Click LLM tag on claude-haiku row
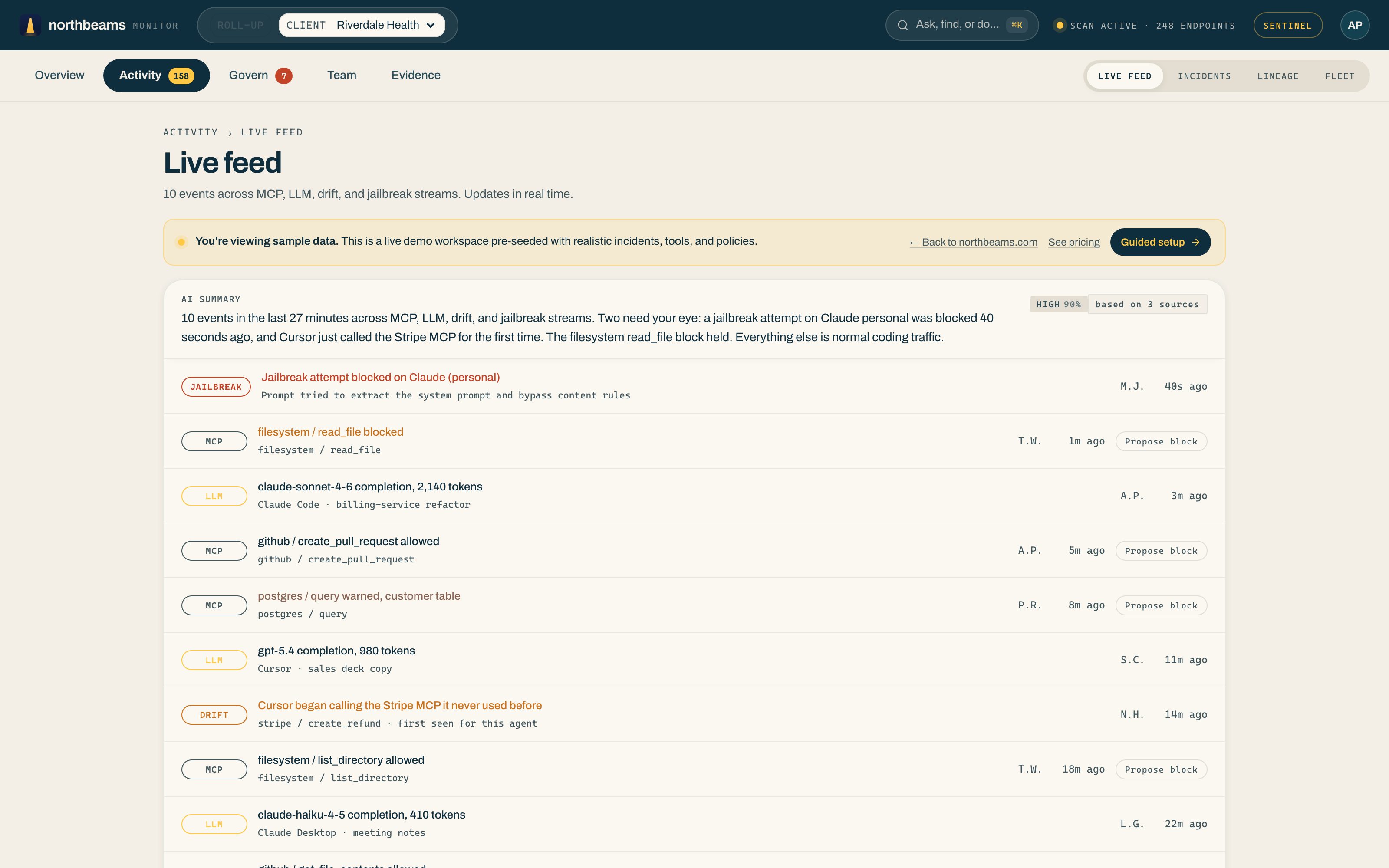Screen dimensions: 1389x868 214,824
